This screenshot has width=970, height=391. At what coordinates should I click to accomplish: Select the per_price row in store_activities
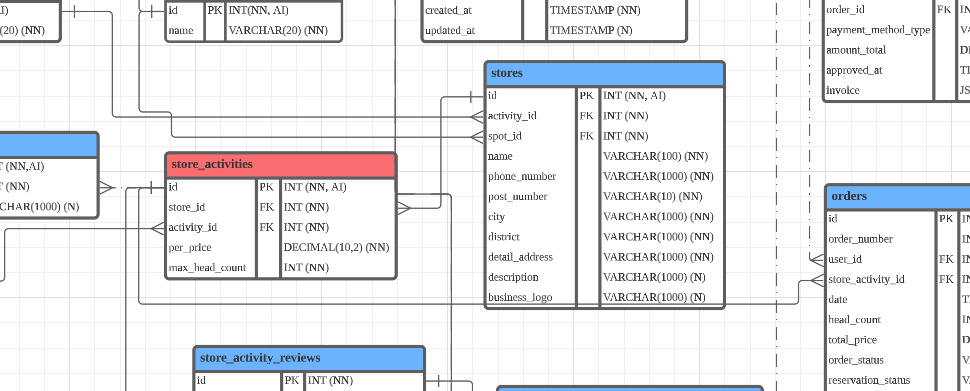pyautogui.click(x=280, y=247)
